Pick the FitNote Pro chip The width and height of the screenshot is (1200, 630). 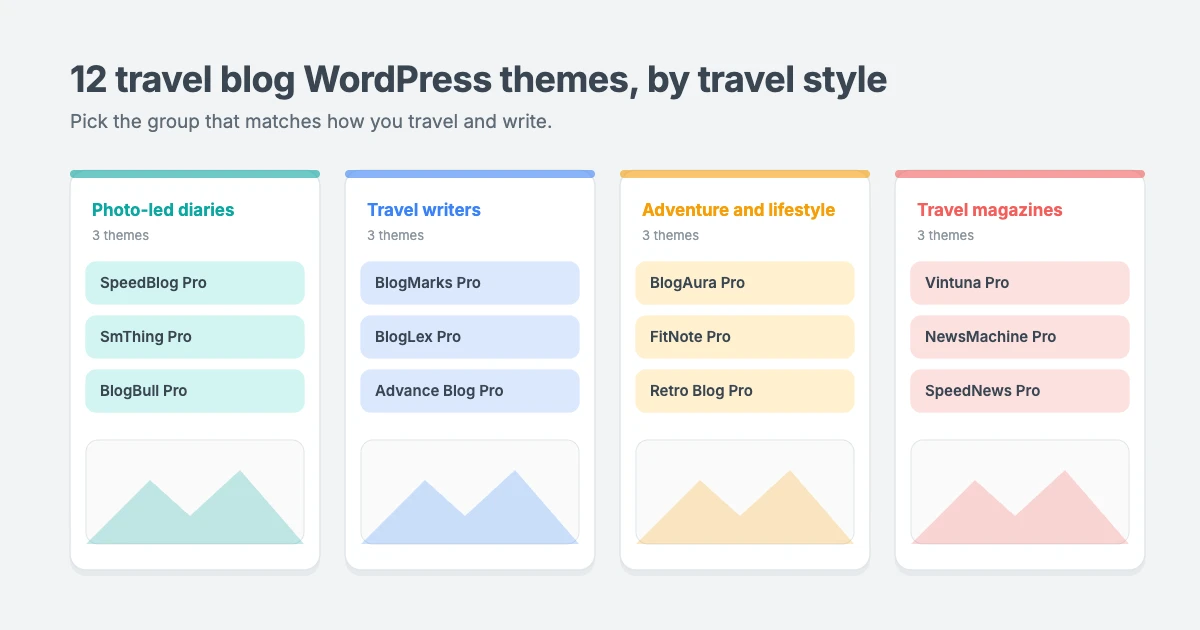[745, 337]
